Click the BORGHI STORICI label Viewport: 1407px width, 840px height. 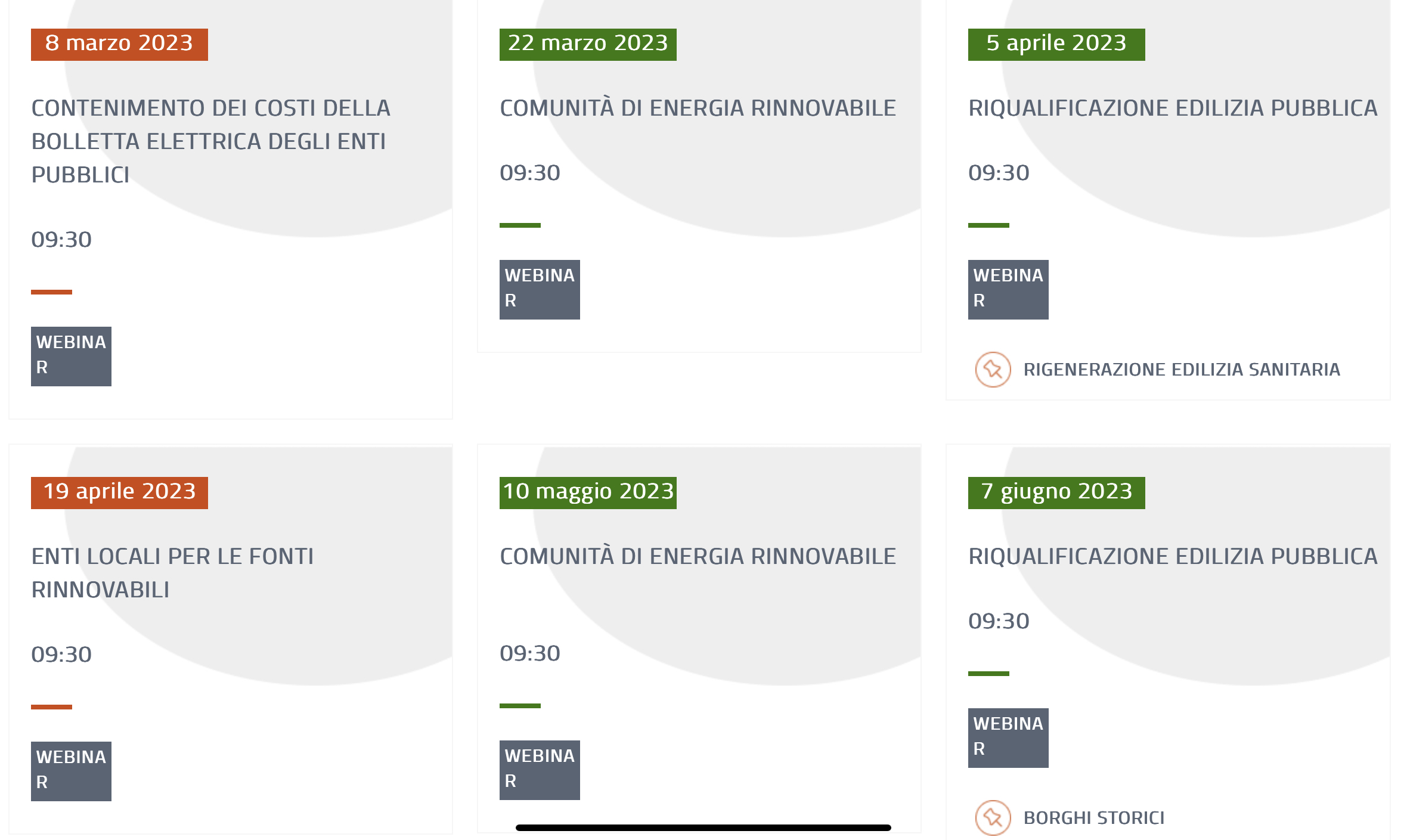click(1093, 817)
